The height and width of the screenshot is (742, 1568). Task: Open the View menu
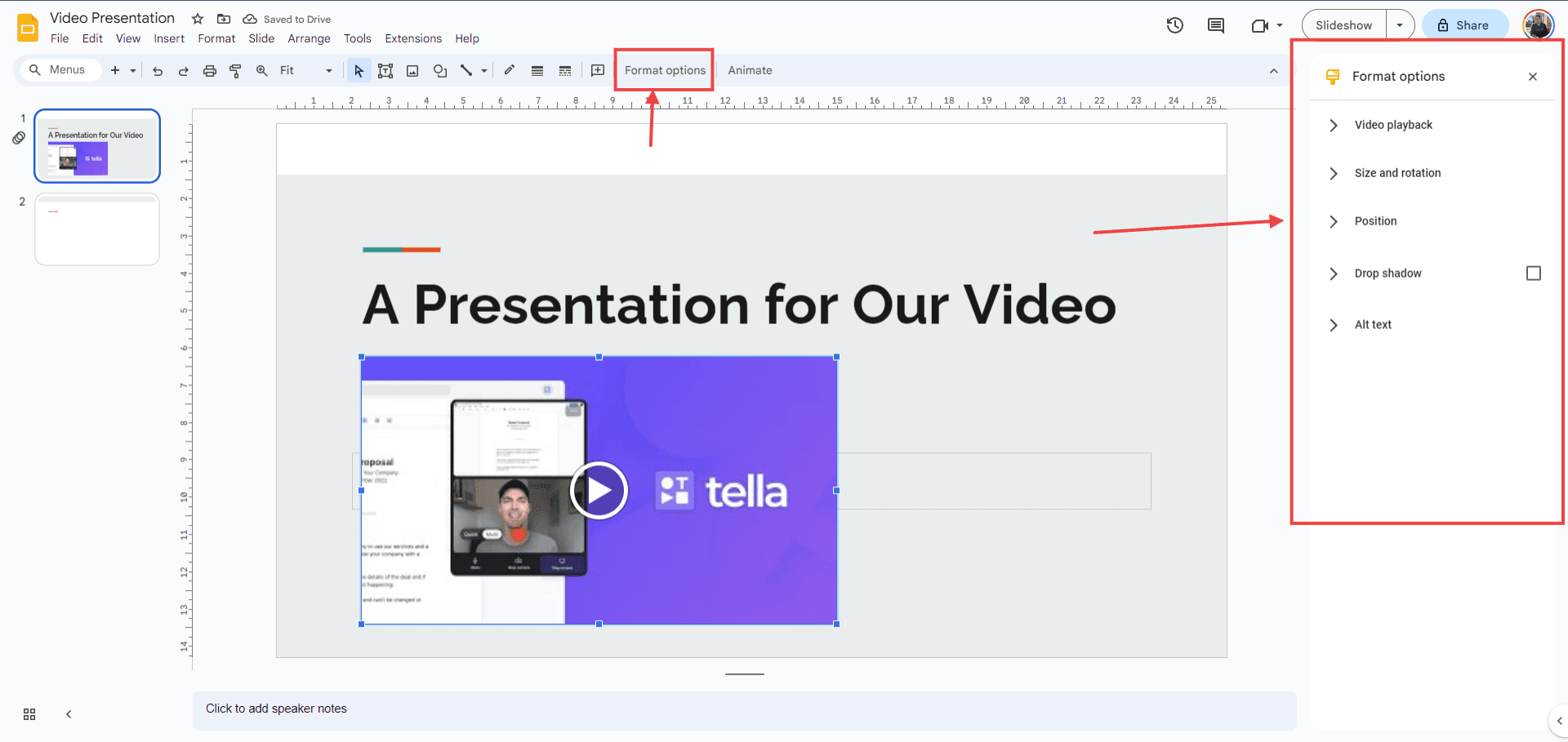pos(128,38)
